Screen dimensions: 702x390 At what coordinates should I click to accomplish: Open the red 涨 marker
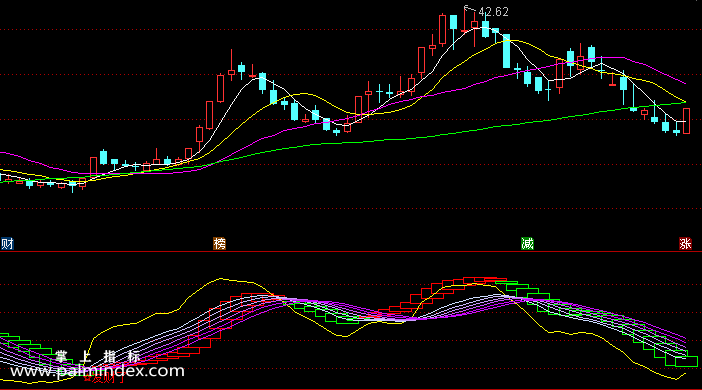tap(685, 244)
